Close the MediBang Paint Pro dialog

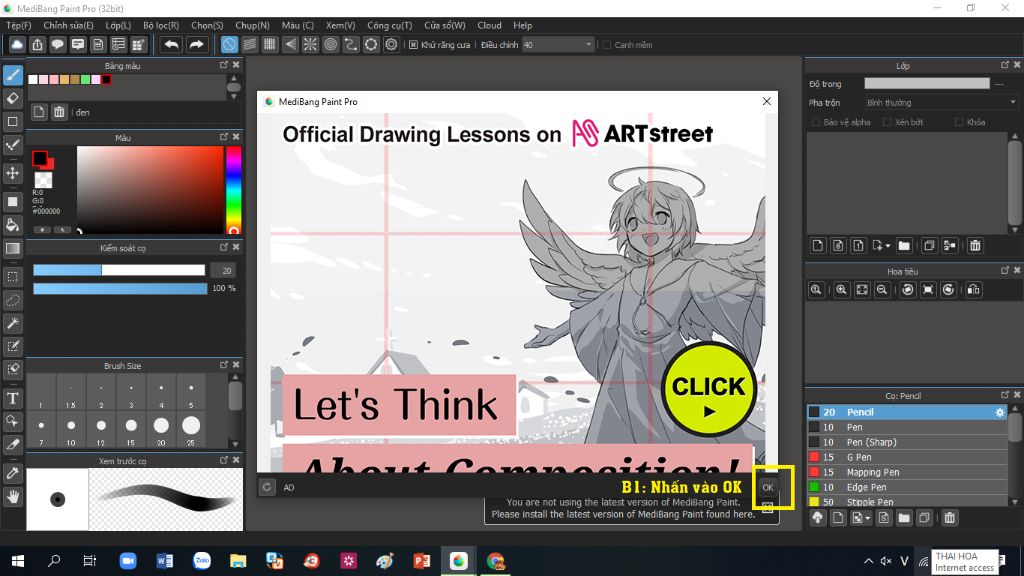[767, 101]
